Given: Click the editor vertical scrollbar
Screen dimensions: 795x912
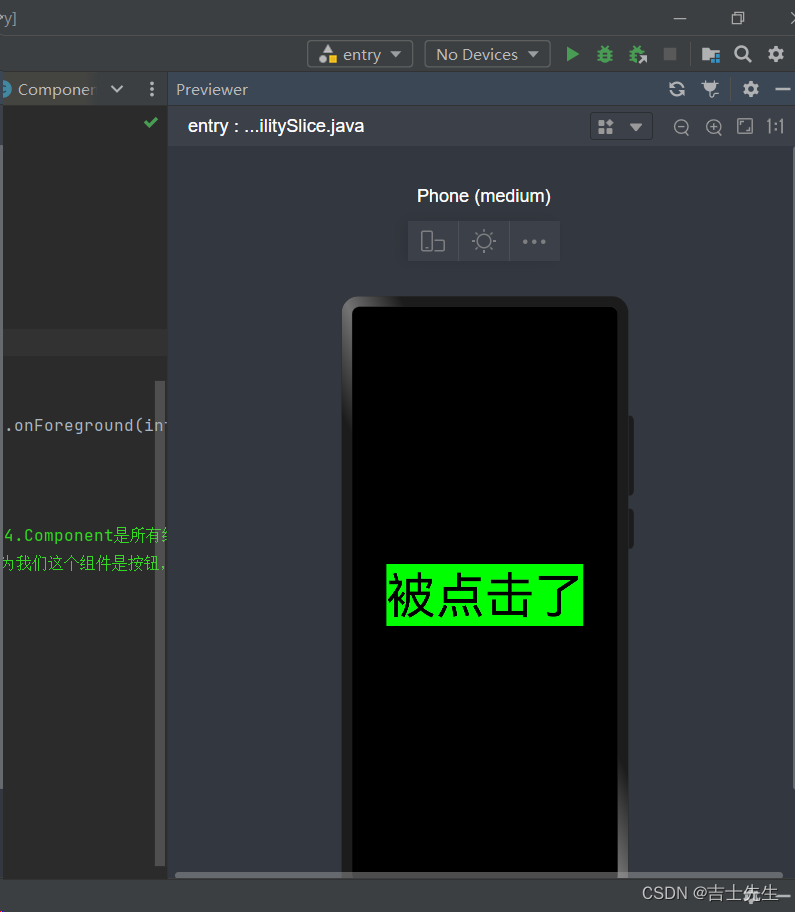Looking at the screenshot, I should [160, 624].
